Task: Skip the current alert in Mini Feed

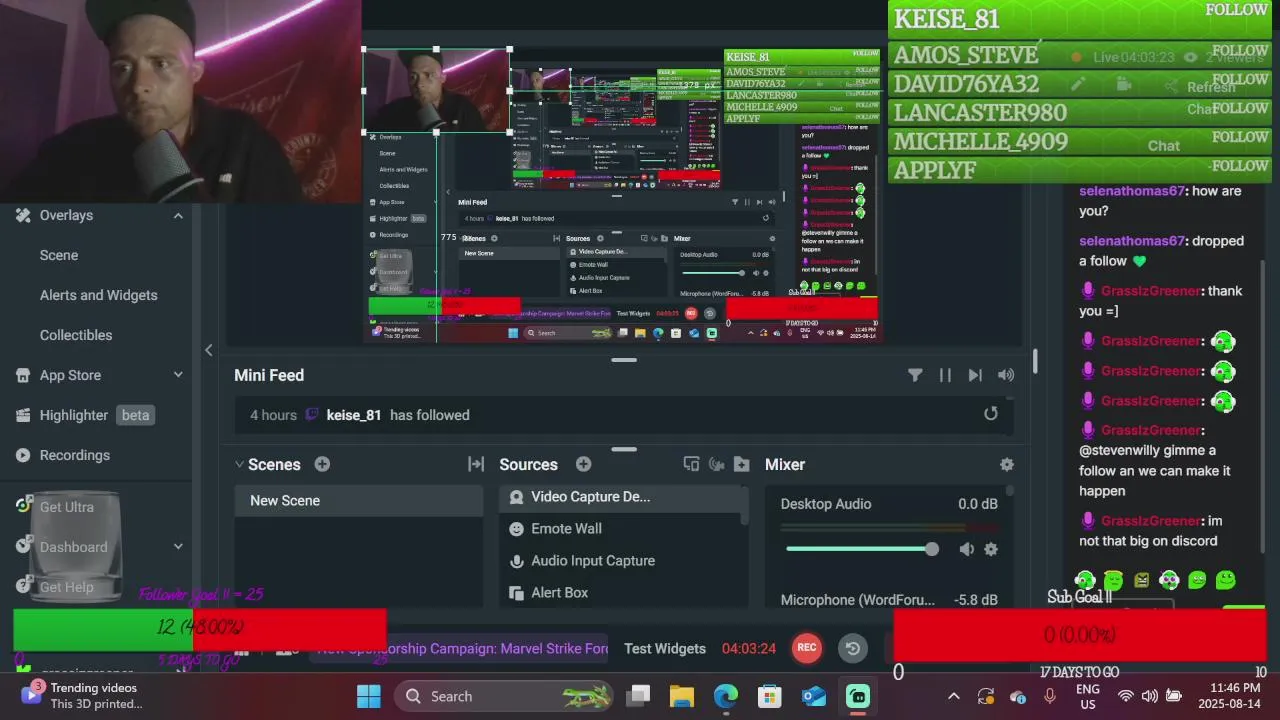Action: [975, 375]
